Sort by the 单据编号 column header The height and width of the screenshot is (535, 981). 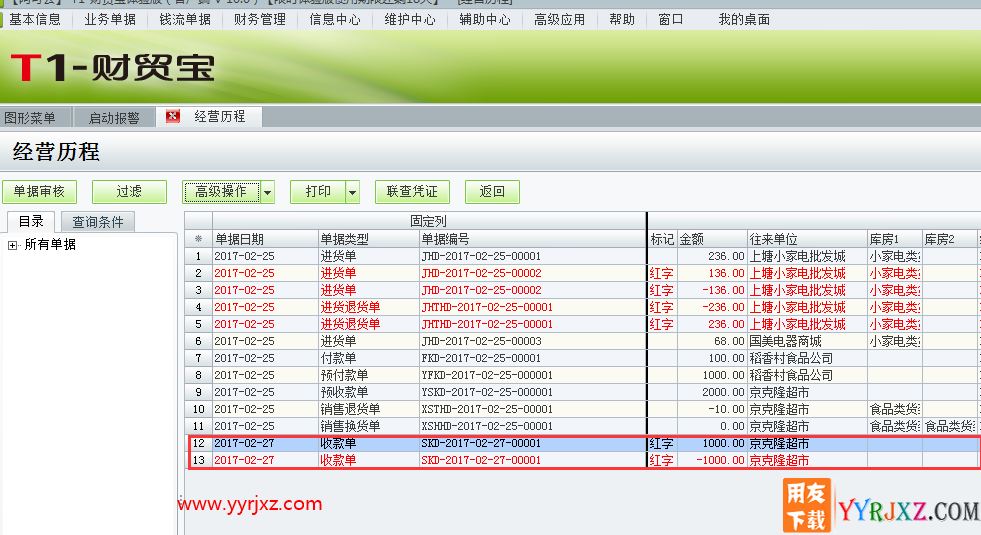point(532,239)
